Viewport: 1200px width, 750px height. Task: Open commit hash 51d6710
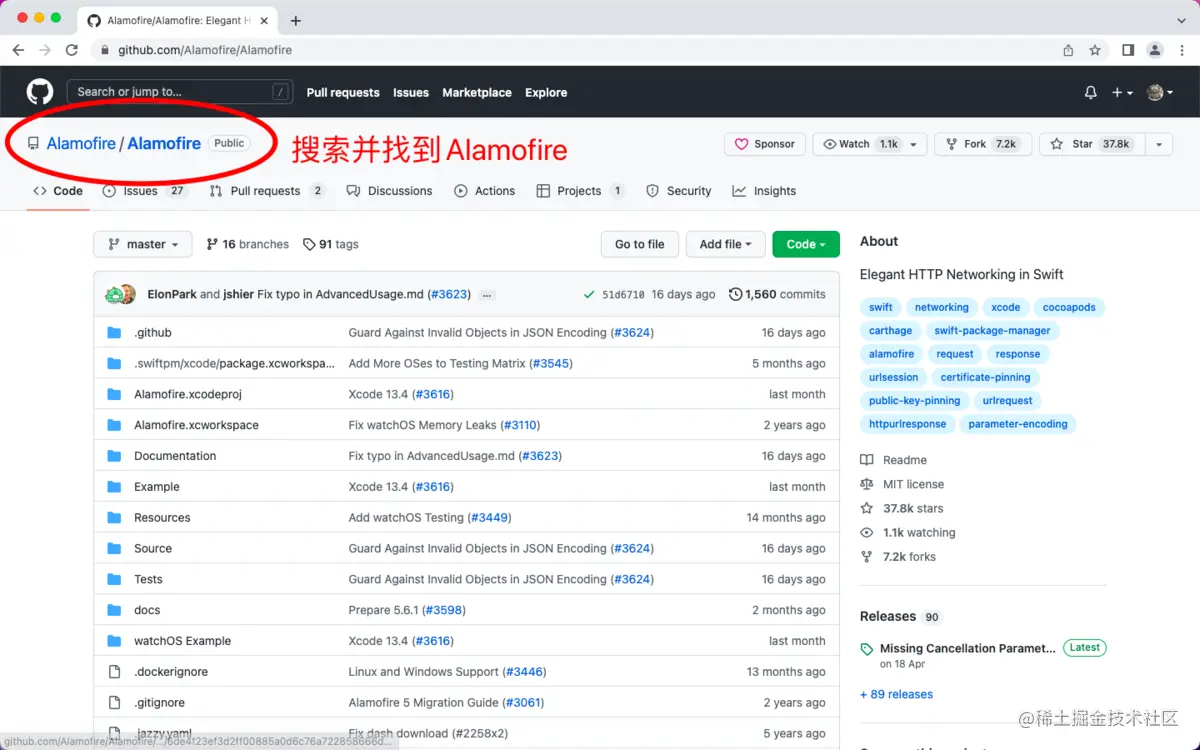tap(624, 295)
